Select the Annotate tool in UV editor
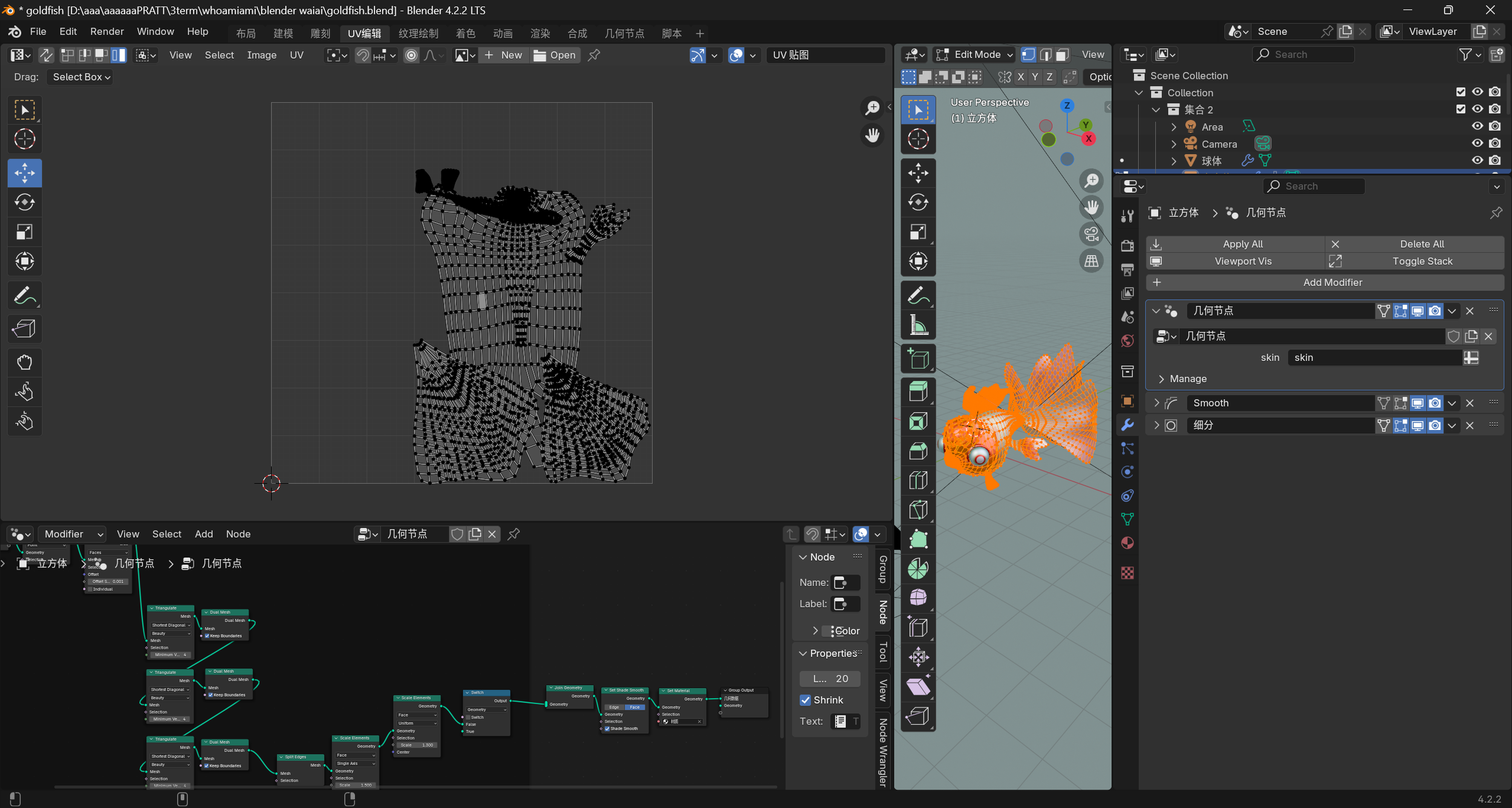1512x808 pixels. 24,296
